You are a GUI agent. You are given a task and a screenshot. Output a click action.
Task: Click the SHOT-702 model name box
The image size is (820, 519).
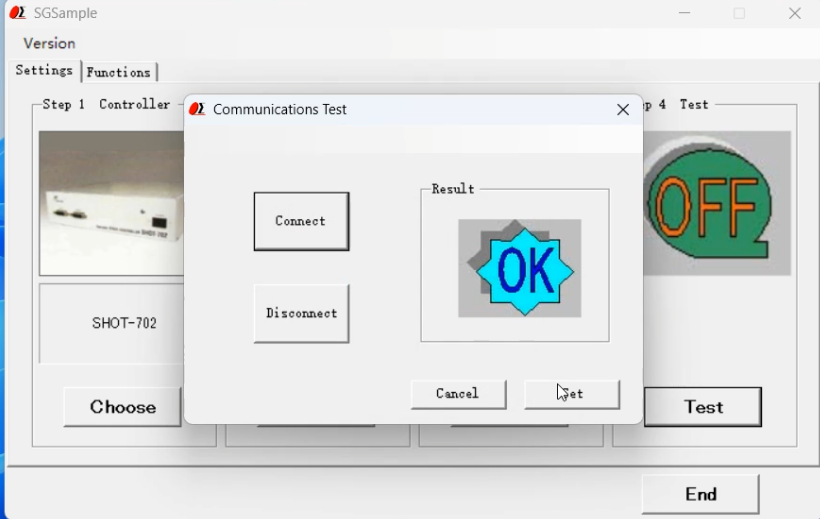111,323
